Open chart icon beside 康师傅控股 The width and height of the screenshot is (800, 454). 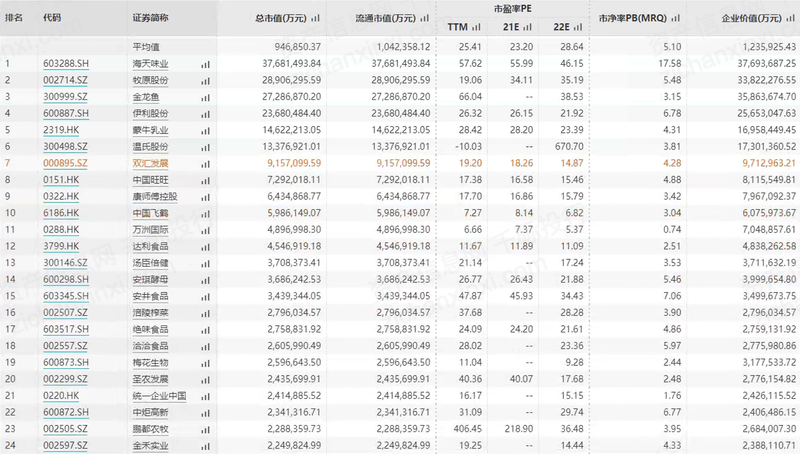pos(205,197)
